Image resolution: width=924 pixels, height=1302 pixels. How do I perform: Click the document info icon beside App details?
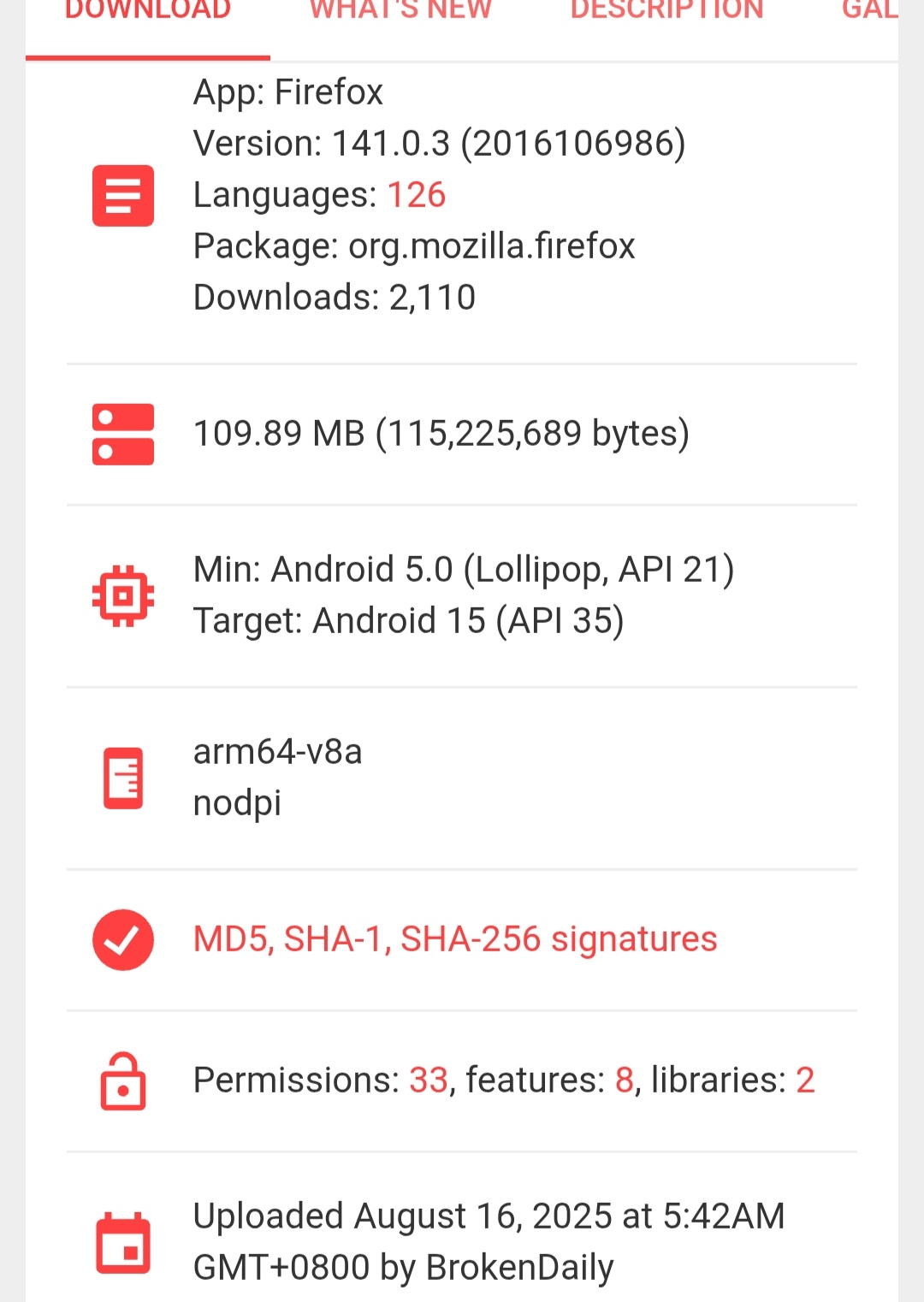click(x=123, y=195)
